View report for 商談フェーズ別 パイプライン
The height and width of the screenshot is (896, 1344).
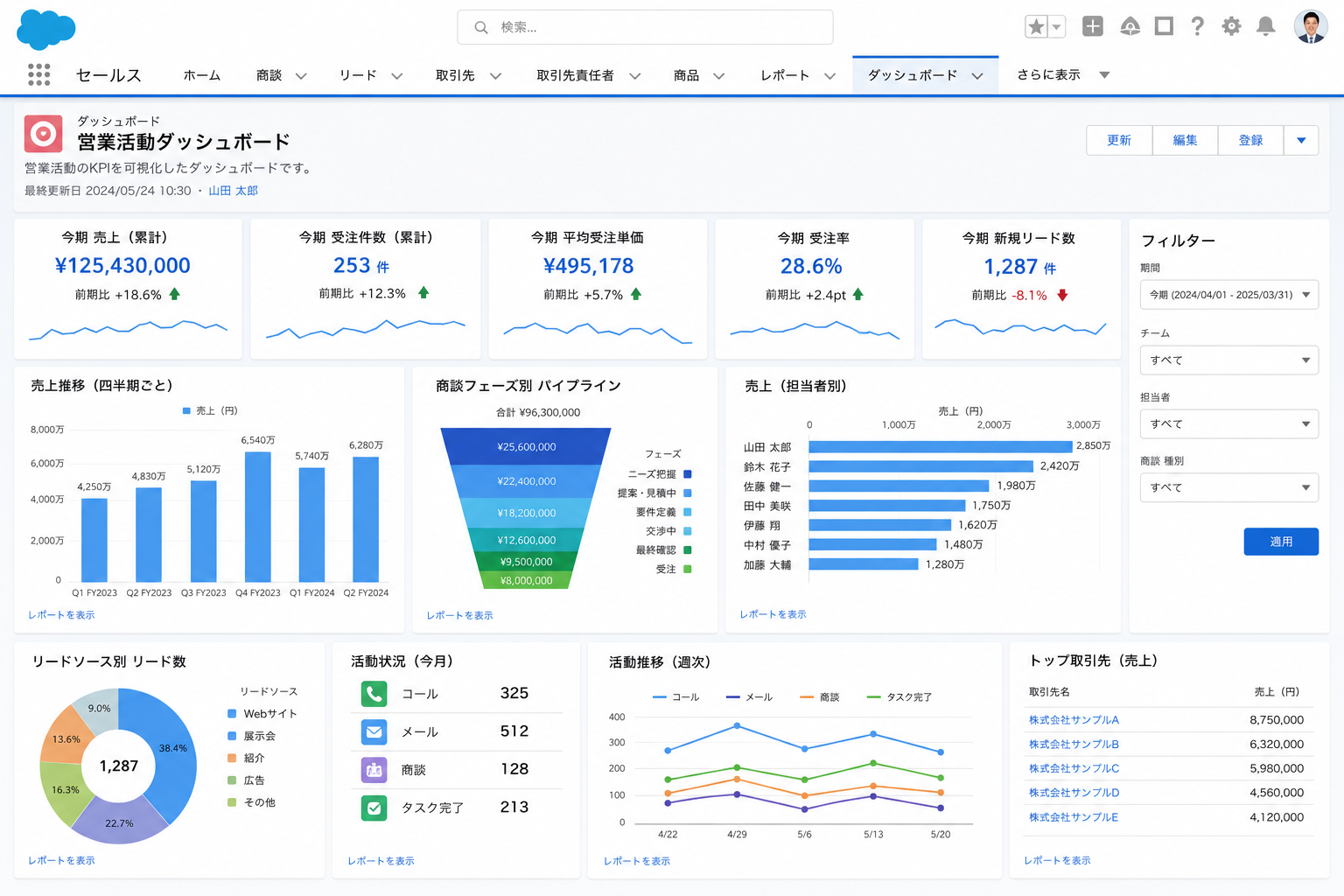click(x=459, y=616)
